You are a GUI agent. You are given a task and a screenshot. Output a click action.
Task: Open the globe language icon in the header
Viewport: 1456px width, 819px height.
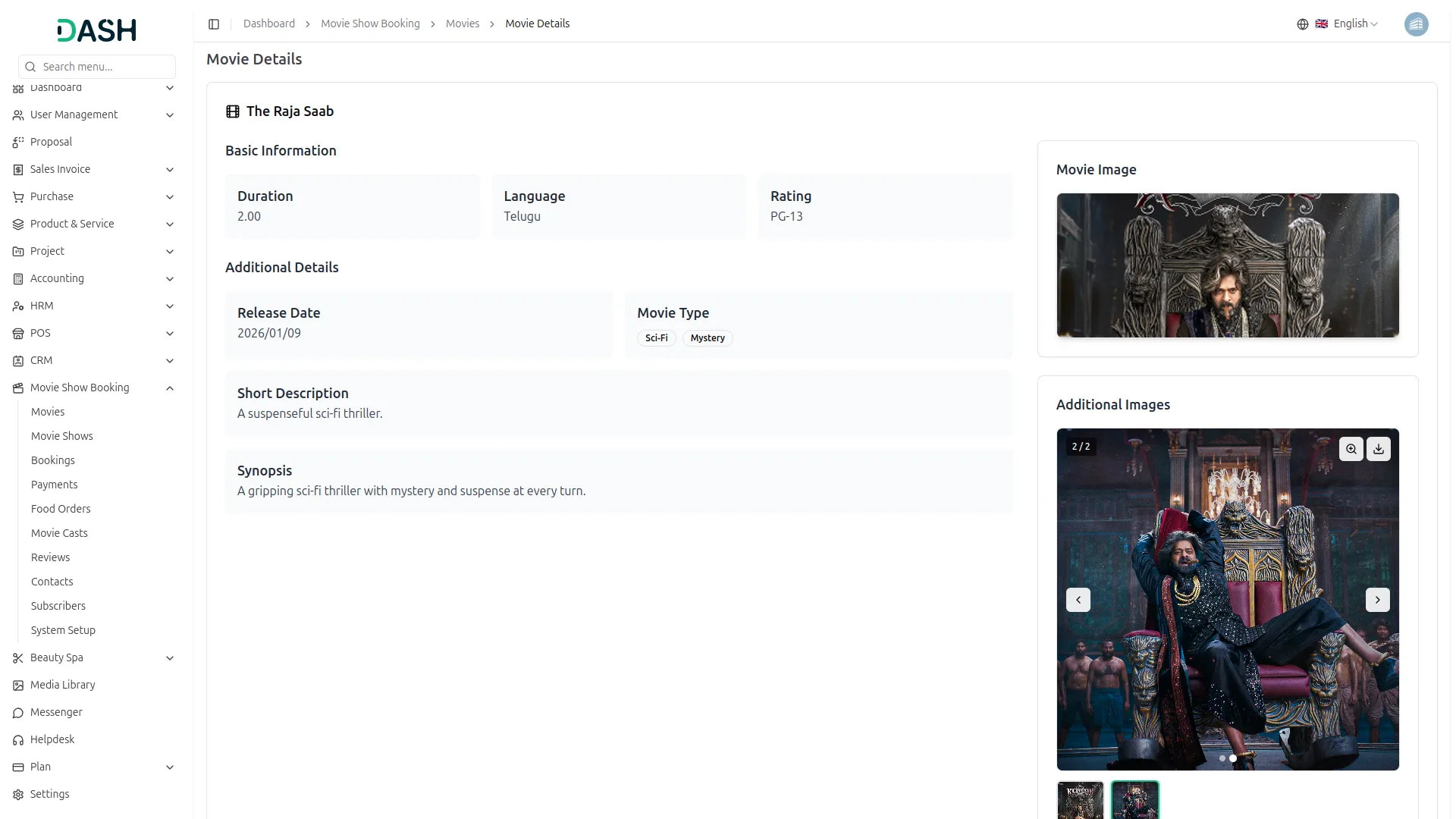(1302, 24)
